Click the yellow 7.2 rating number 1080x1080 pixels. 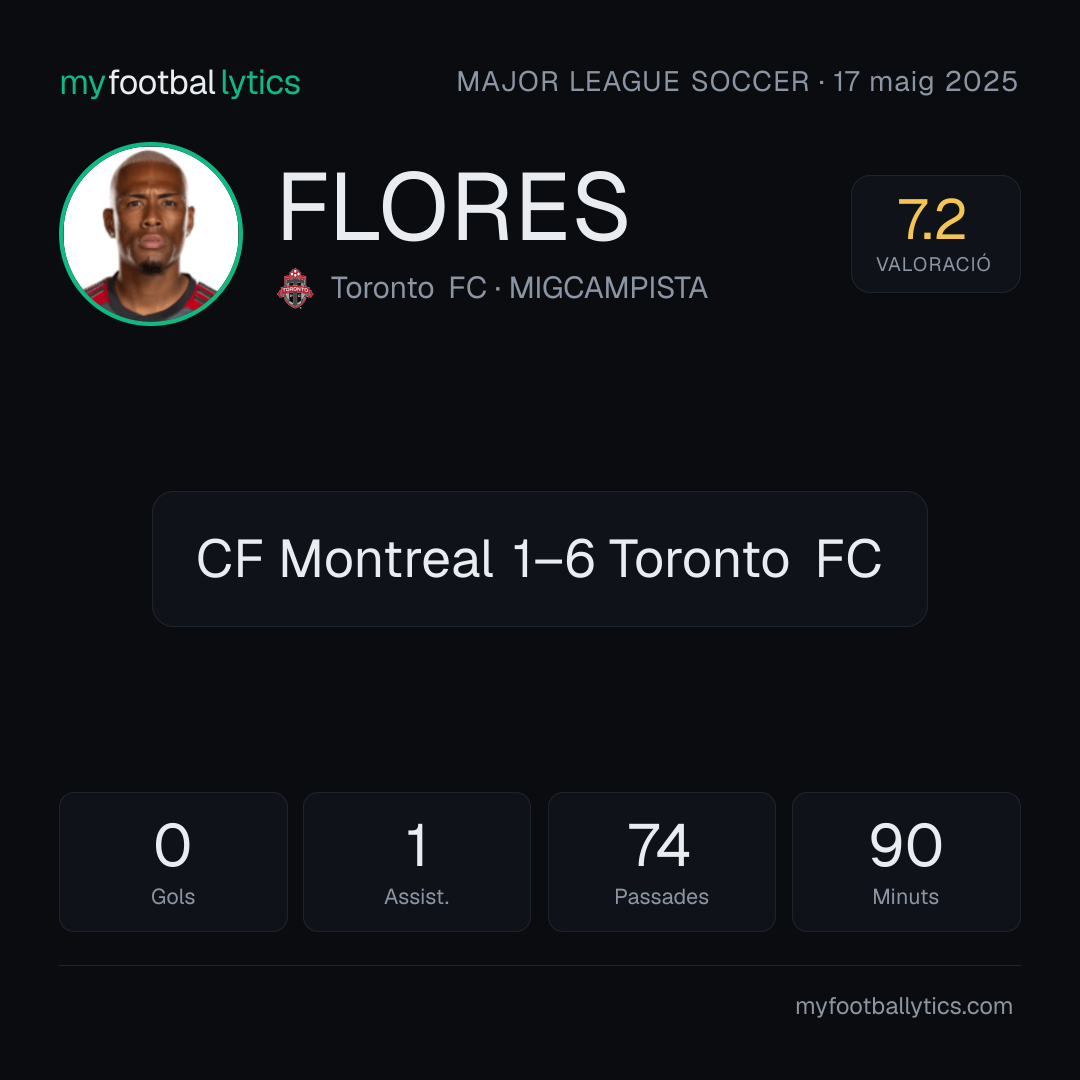tap(932, 220)
